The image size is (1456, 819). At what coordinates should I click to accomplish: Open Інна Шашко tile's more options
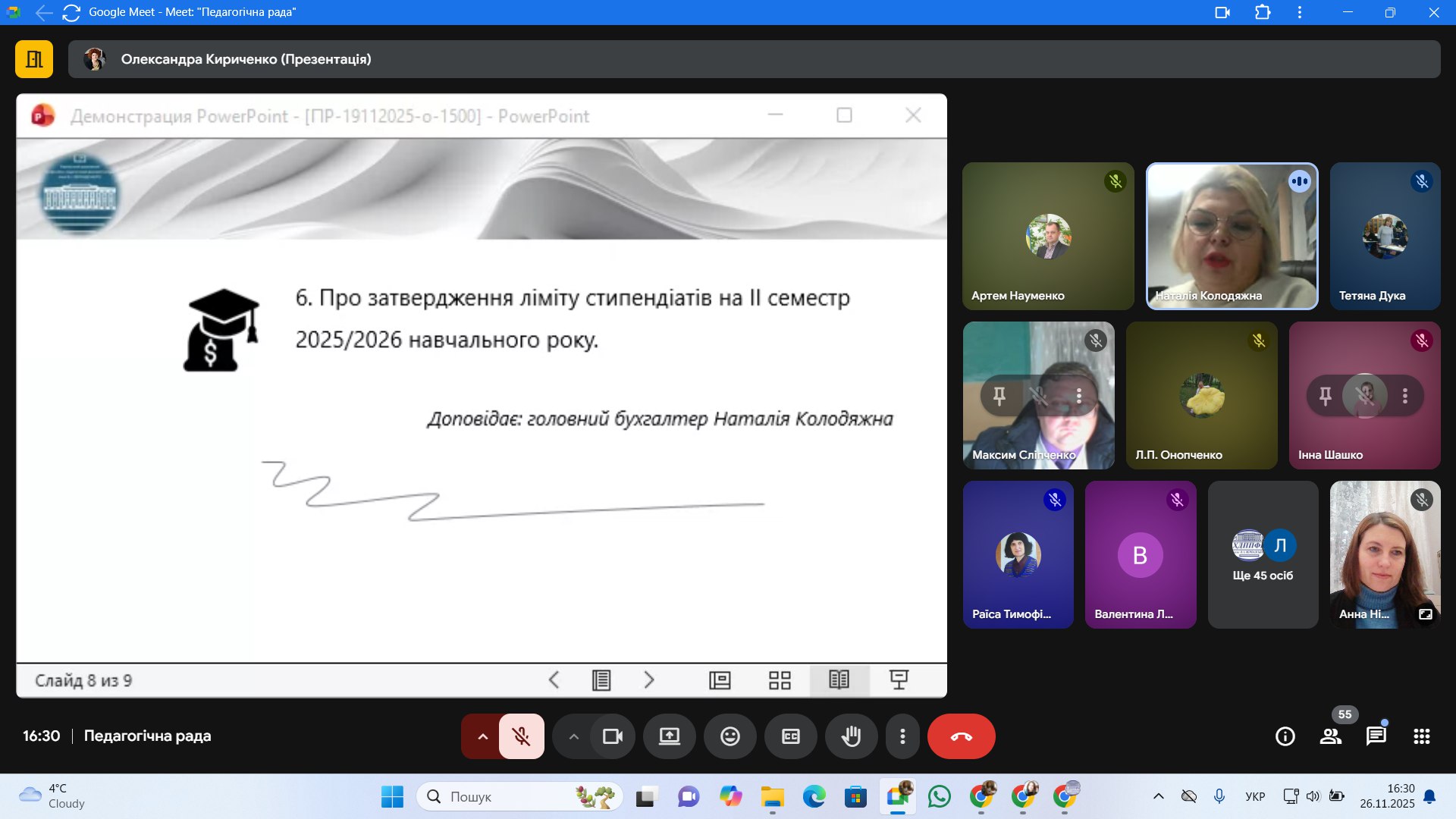[x=1404, y=395]
